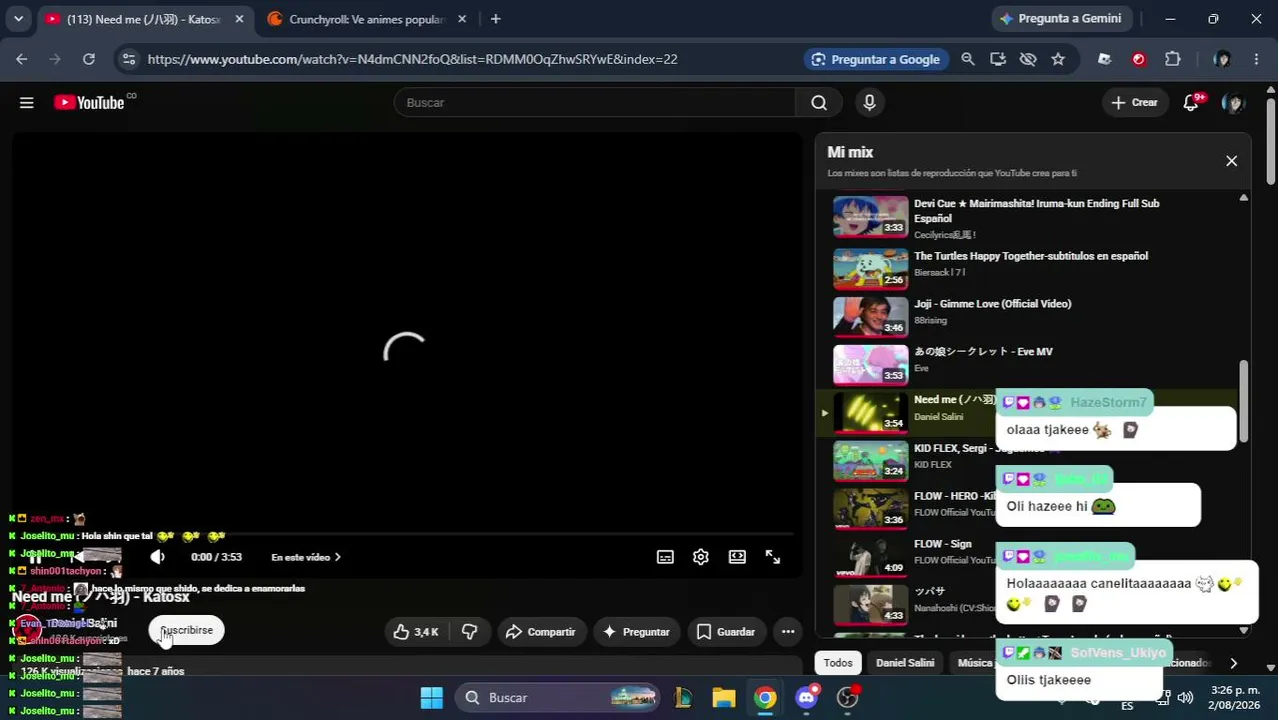Dislike the video with thumbs-down button

coord(469,631)
